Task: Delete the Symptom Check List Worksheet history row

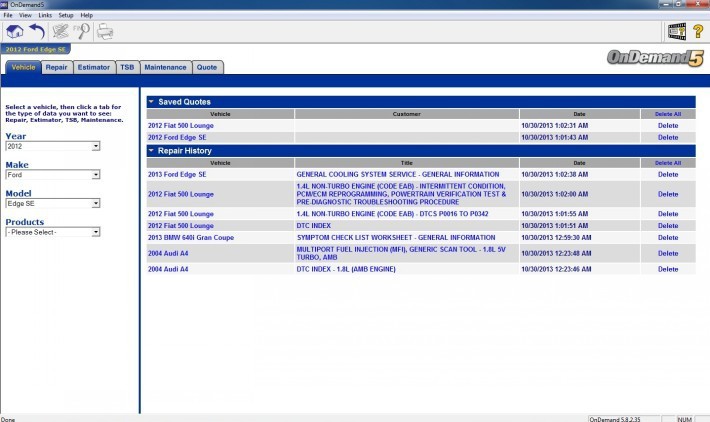Action: pyautogui.click(x=668, y=237)
